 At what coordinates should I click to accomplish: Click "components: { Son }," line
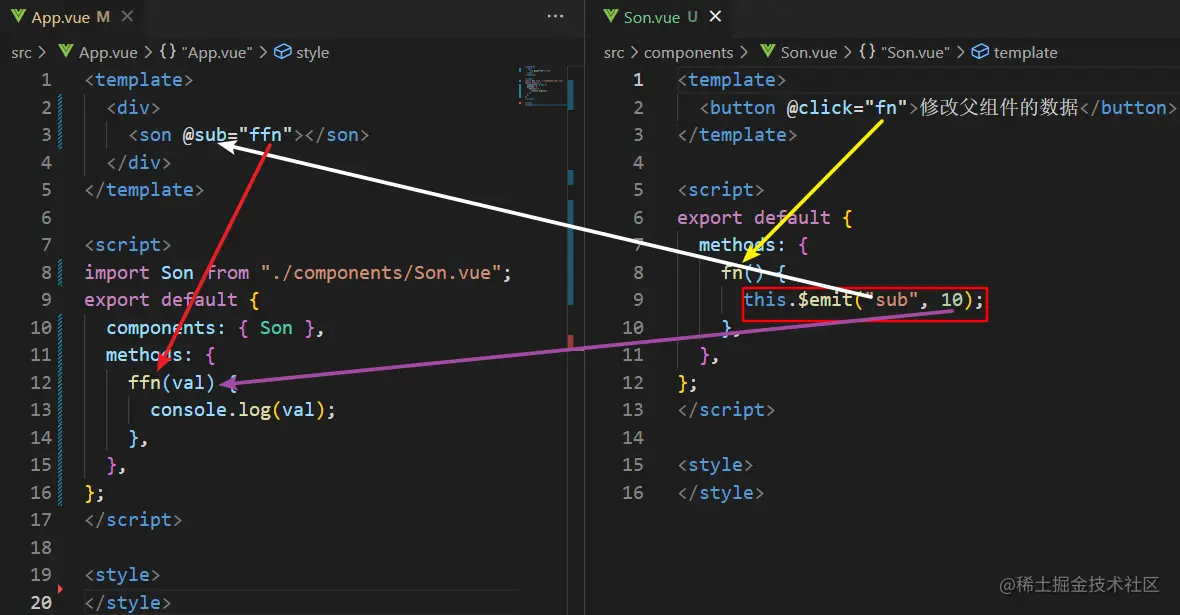214,327
